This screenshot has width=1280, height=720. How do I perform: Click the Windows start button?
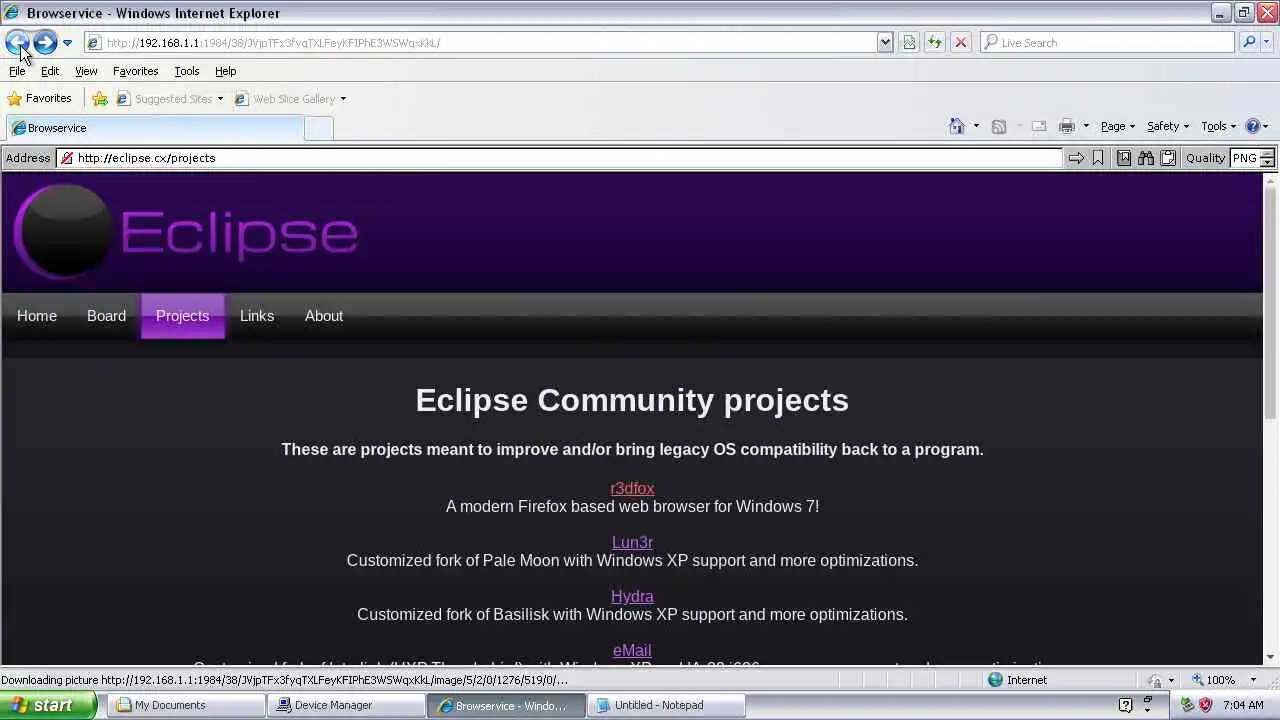coord(49,705)
